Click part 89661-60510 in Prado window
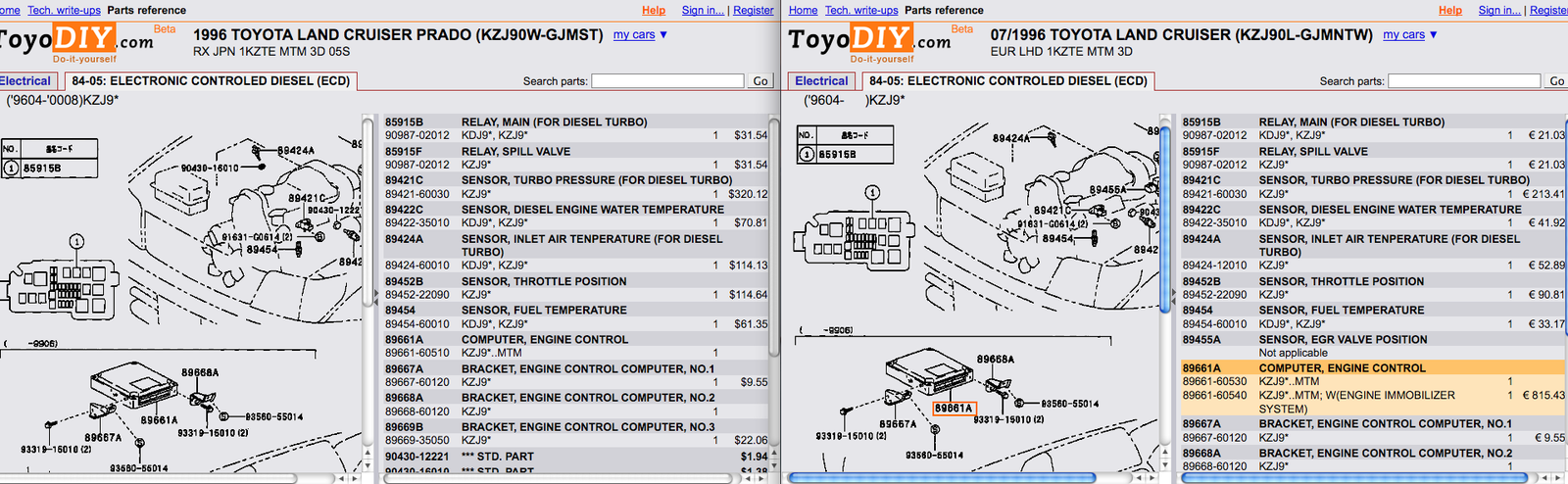This screenshot has width=1568, height=484. pos(417,353)
